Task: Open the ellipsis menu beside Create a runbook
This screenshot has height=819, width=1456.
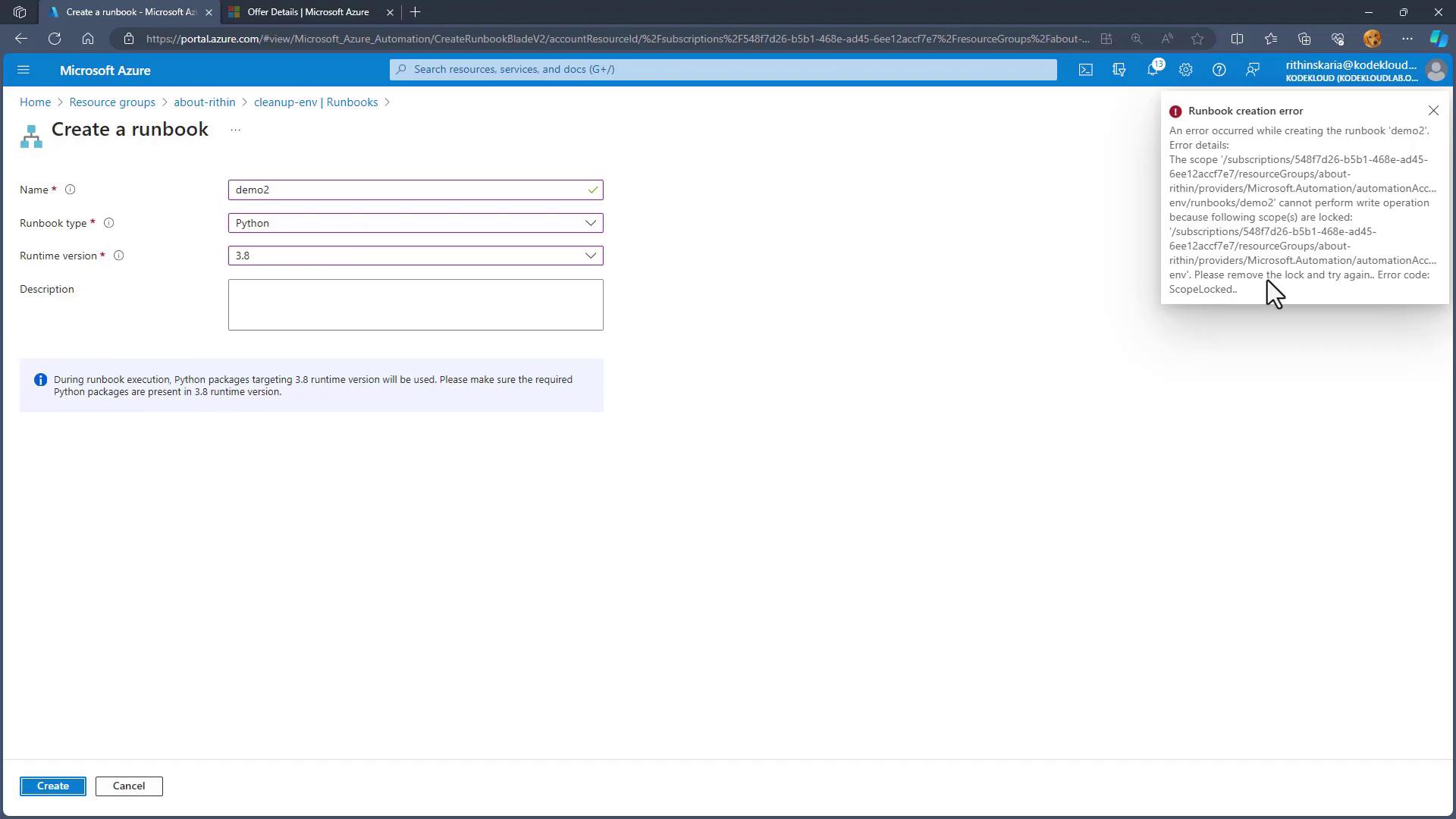Action: [235, 130]
